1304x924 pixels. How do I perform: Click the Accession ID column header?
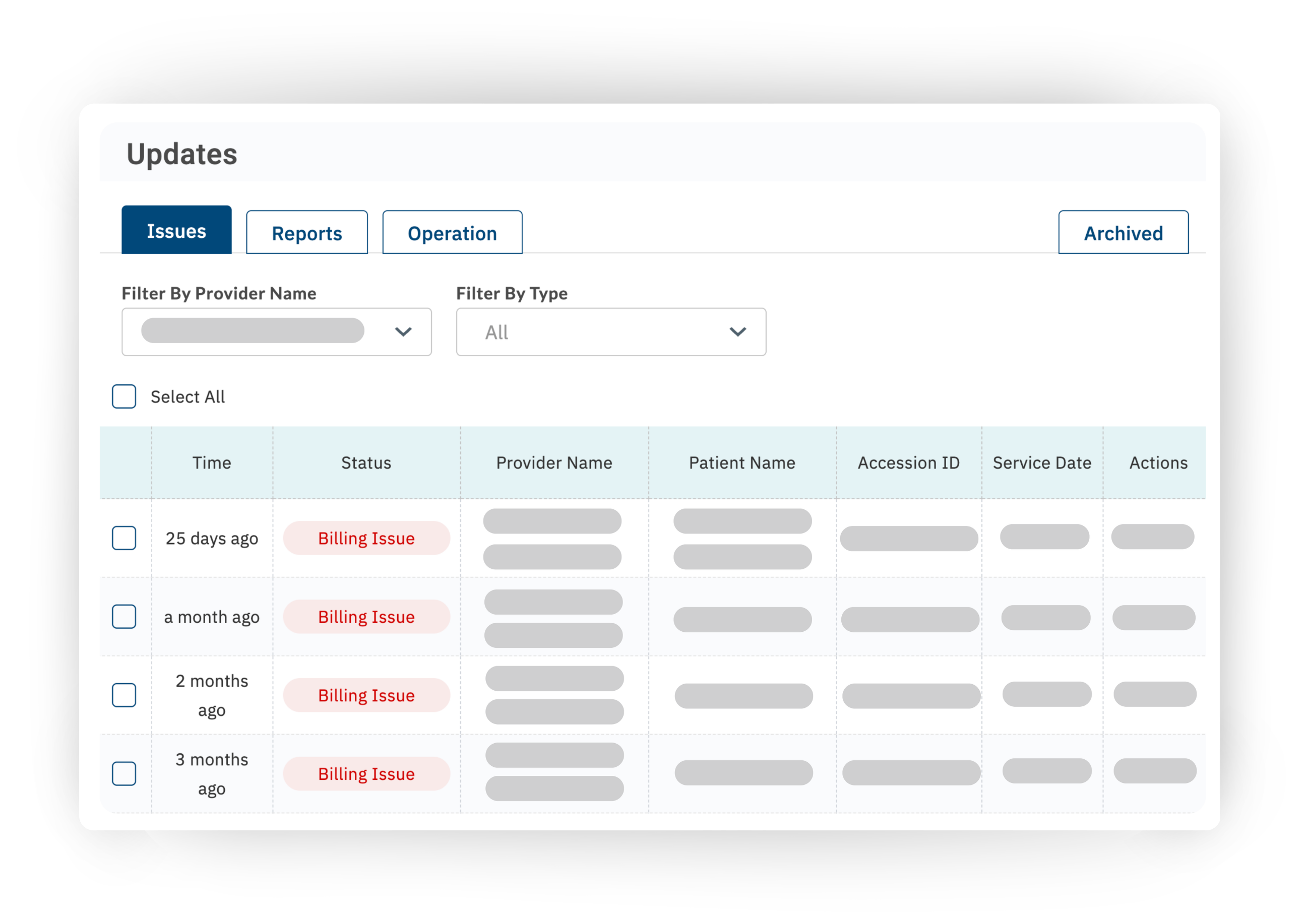(x=908, y=463)
